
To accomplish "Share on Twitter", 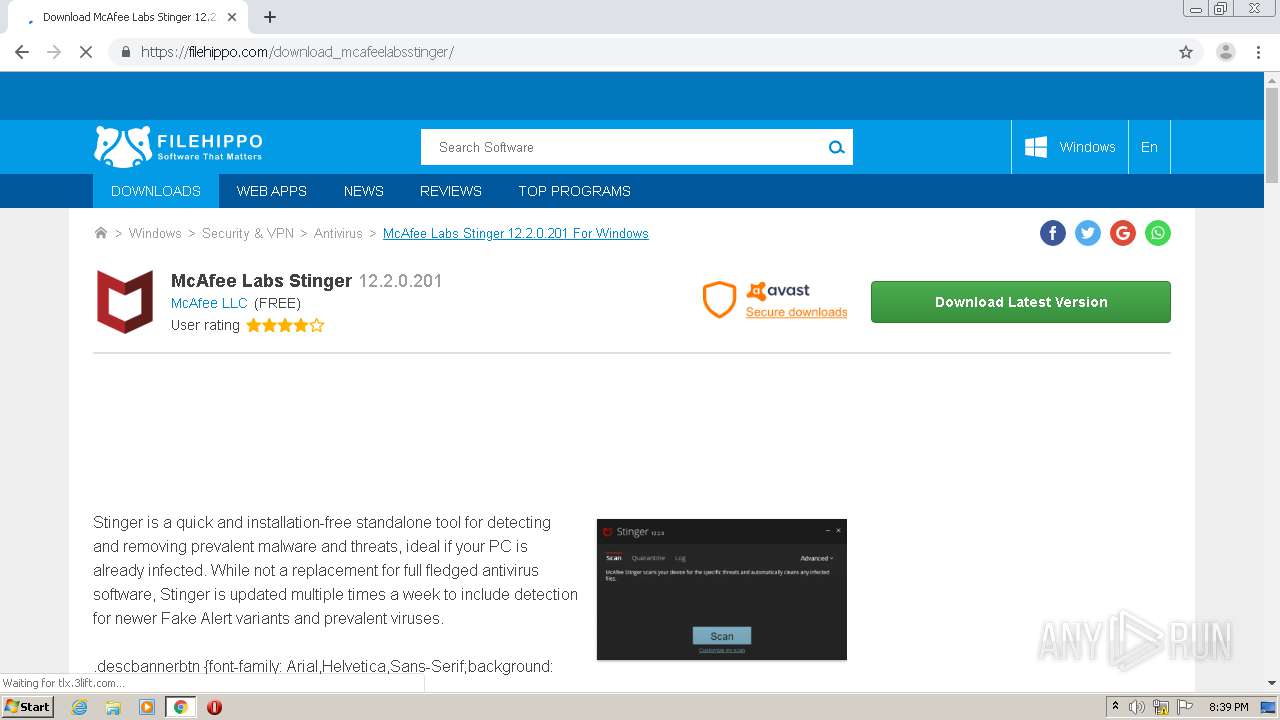I will 1088,233.
